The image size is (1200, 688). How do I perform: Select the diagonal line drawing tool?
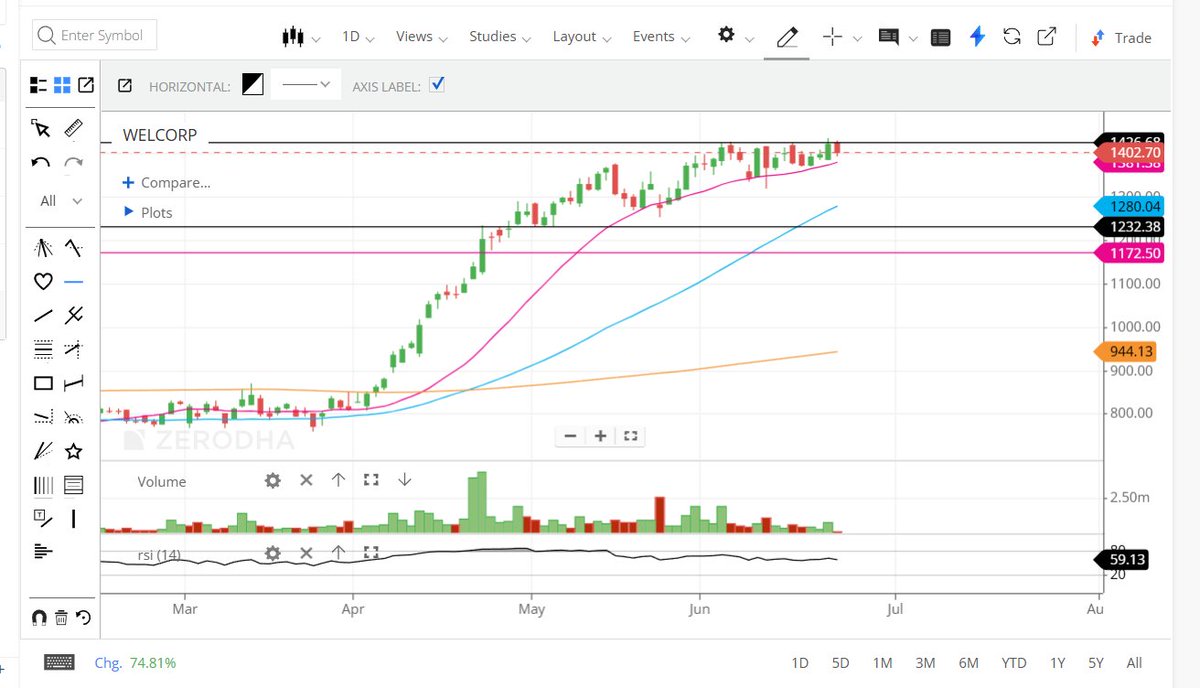[x=43, y=315]
